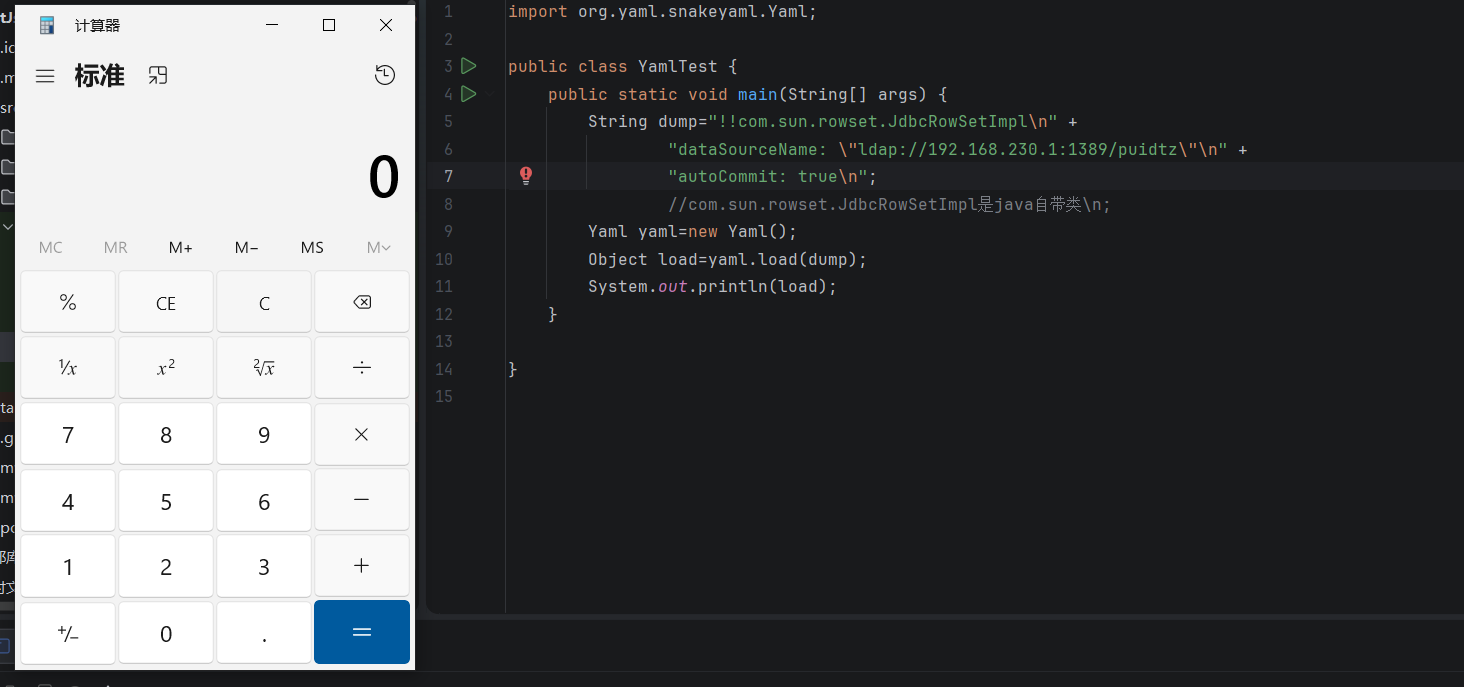Toggle Calculator keep-on-top mode icon

pos(158,75)
